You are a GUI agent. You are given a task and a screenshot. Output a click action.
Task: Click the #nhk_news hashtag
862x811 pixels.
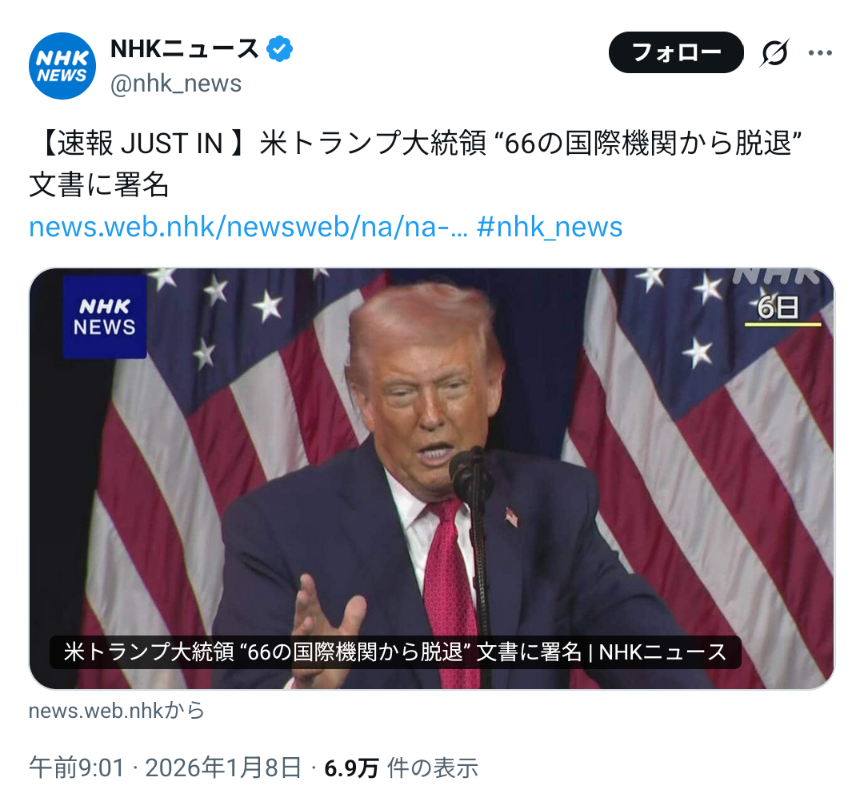(x=549, y=227)
